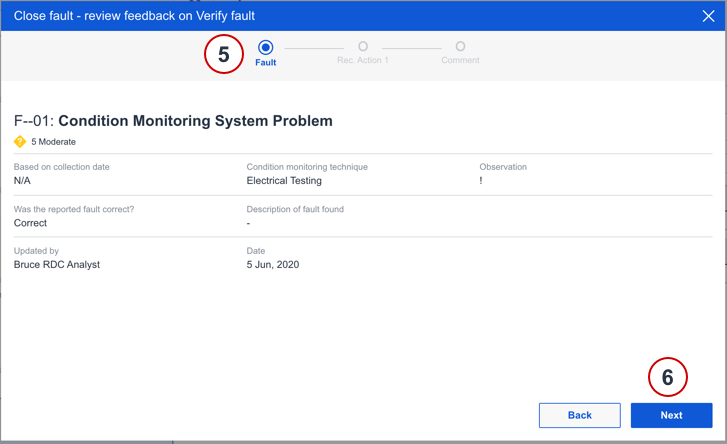Image resolution: width=727 pixels, height=444 pixels.
Task: Click the dialog title 'Close fault - review feedback'
Action: coord(134,16)
